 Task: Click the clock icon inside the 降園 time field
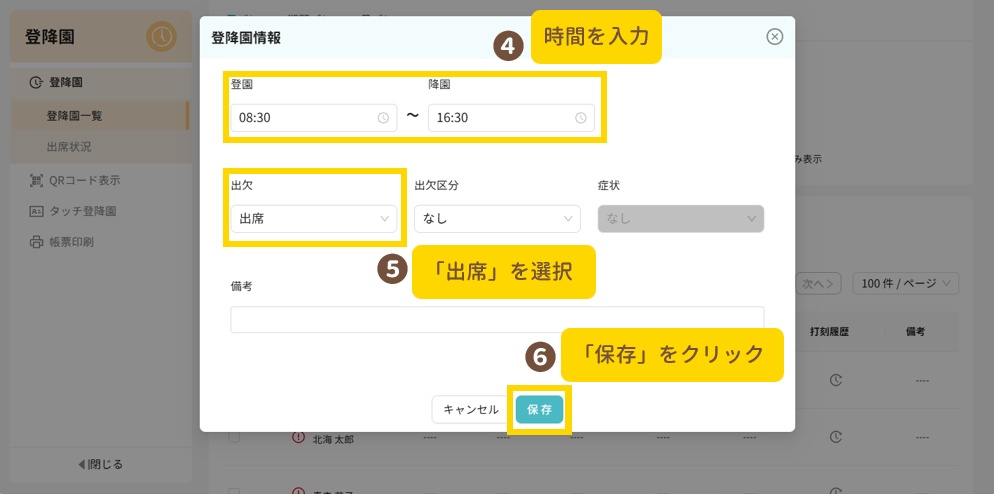coord(581,118)
